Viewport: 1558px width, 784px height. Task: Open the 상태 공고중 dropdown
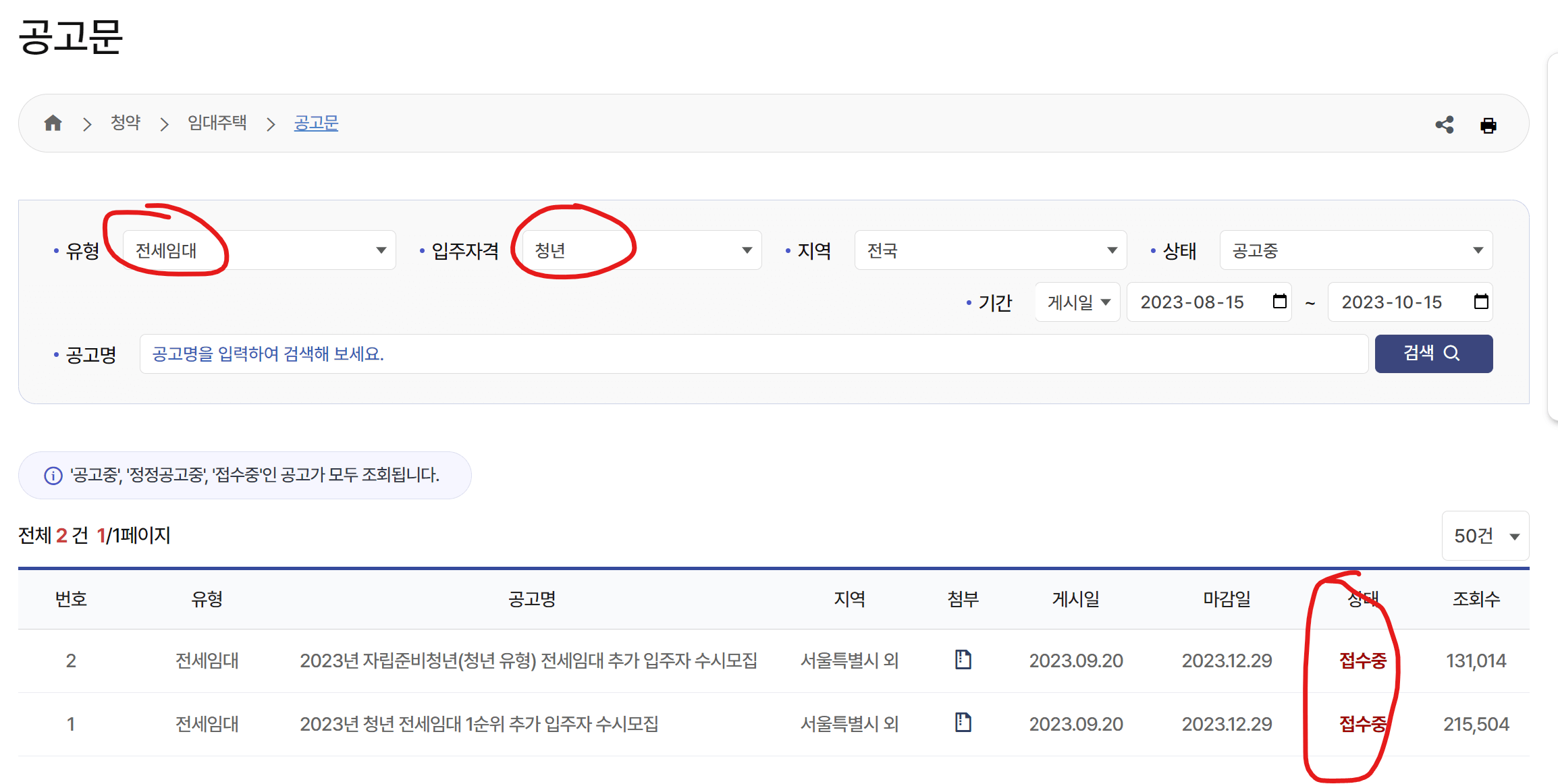pos(1355,250)
